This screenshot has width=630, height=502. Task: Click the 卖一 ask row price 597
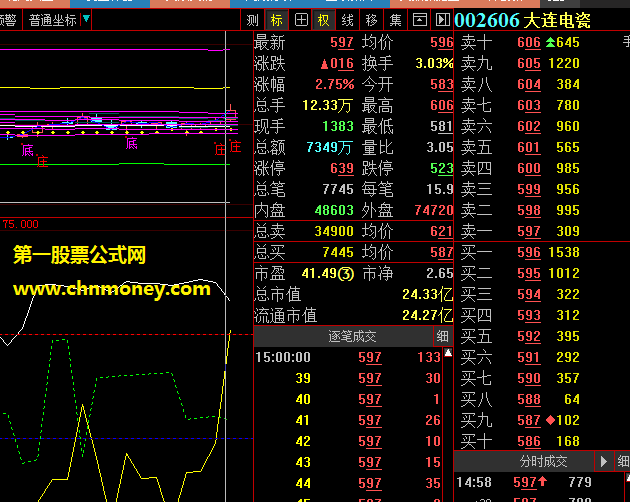point(529,231)
